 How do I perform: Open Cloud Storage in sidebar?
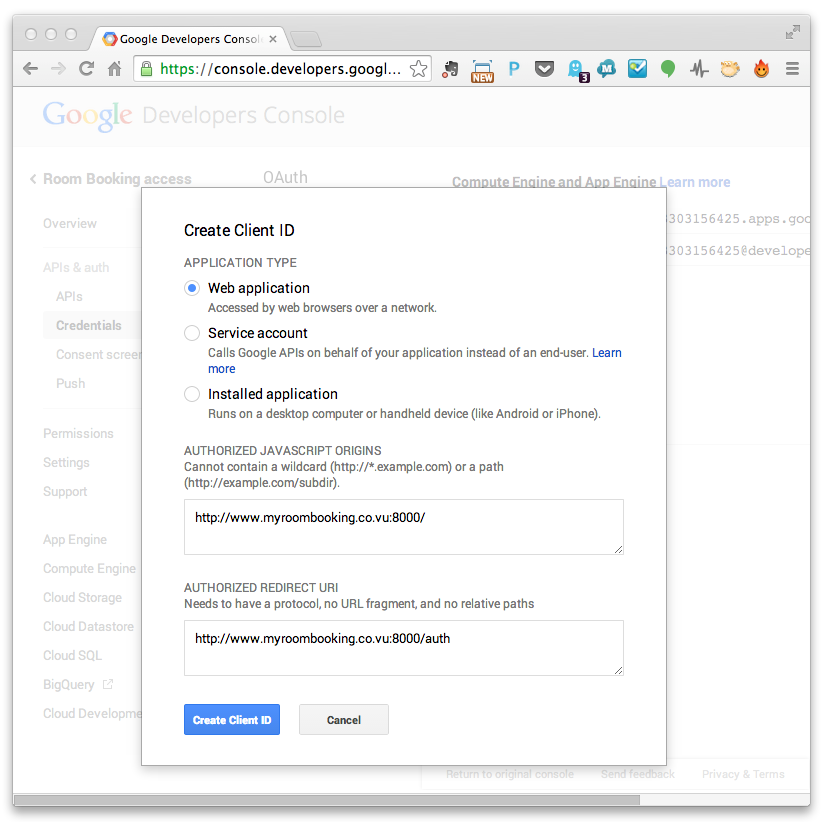(x=82, y=597)
